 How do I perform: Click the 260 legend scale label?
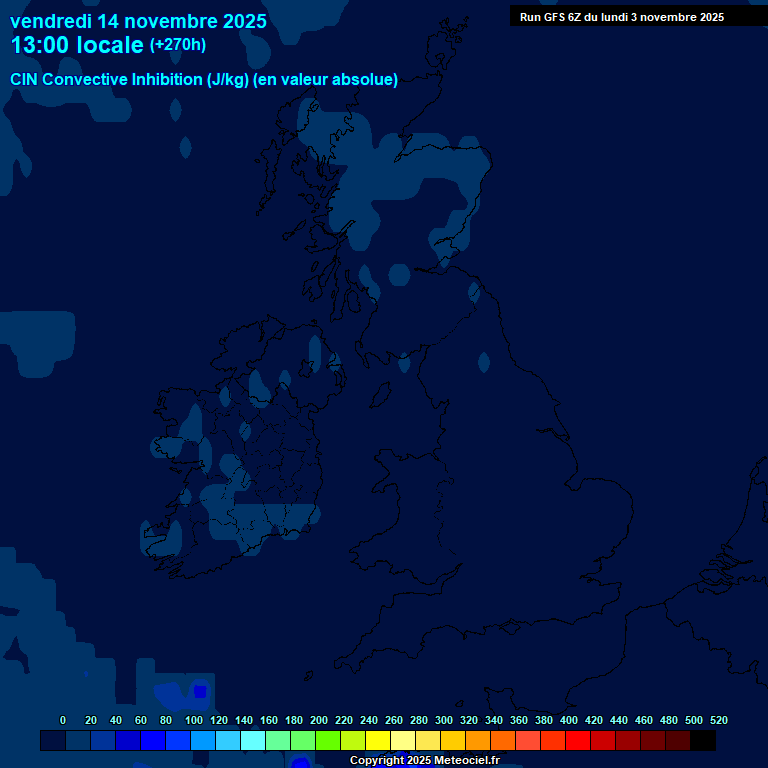click(x=393, y=720)
